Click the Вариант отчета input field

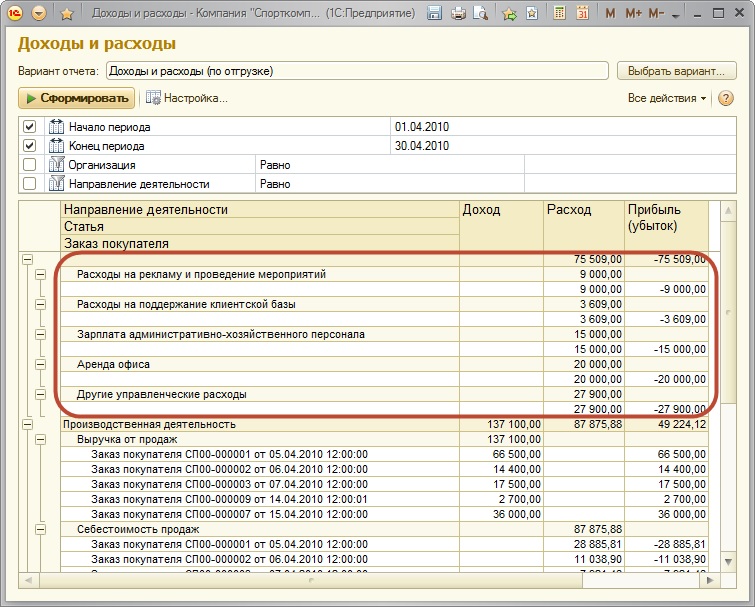[x=356, y=71]
